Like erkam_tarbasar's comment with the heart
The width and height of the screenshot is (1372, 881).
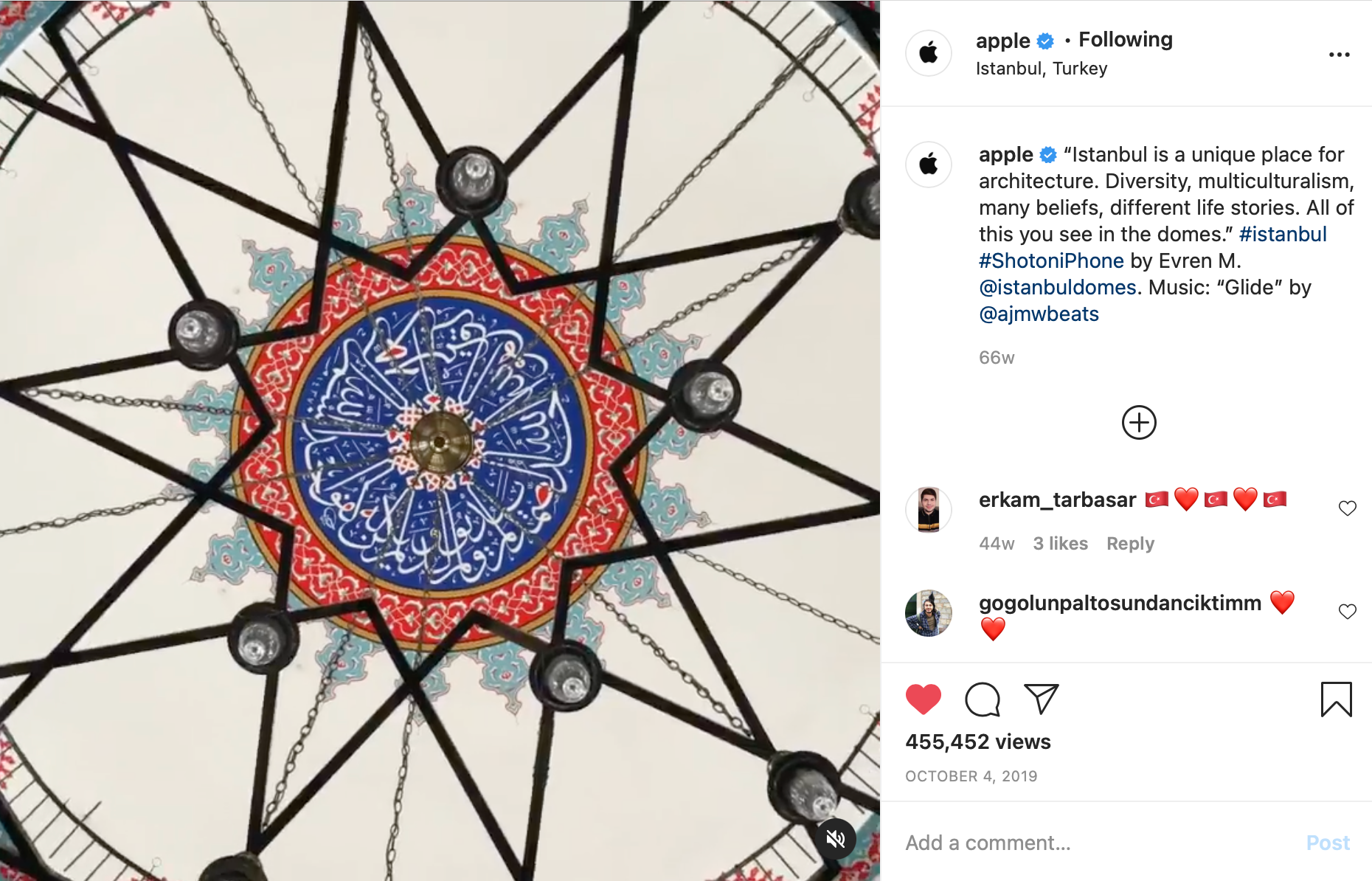click(x=1347, y=508)
